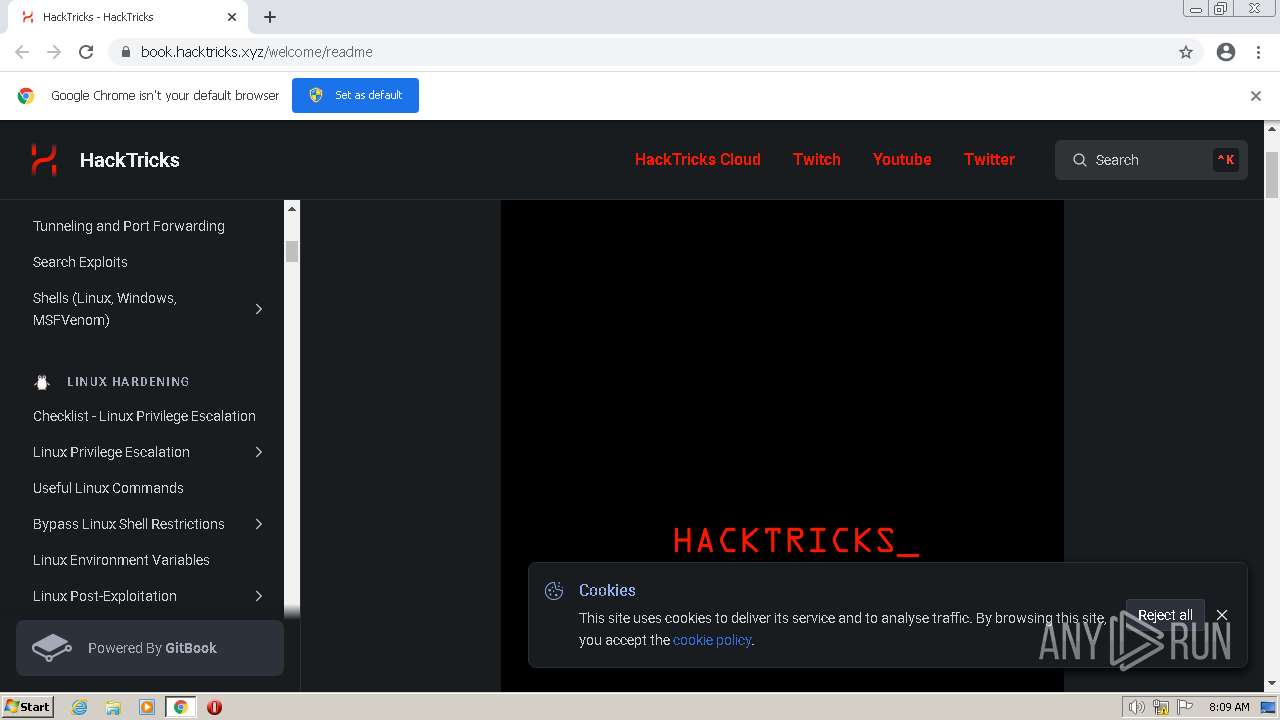Open the Search Exploits page

(x=80, y=262)
